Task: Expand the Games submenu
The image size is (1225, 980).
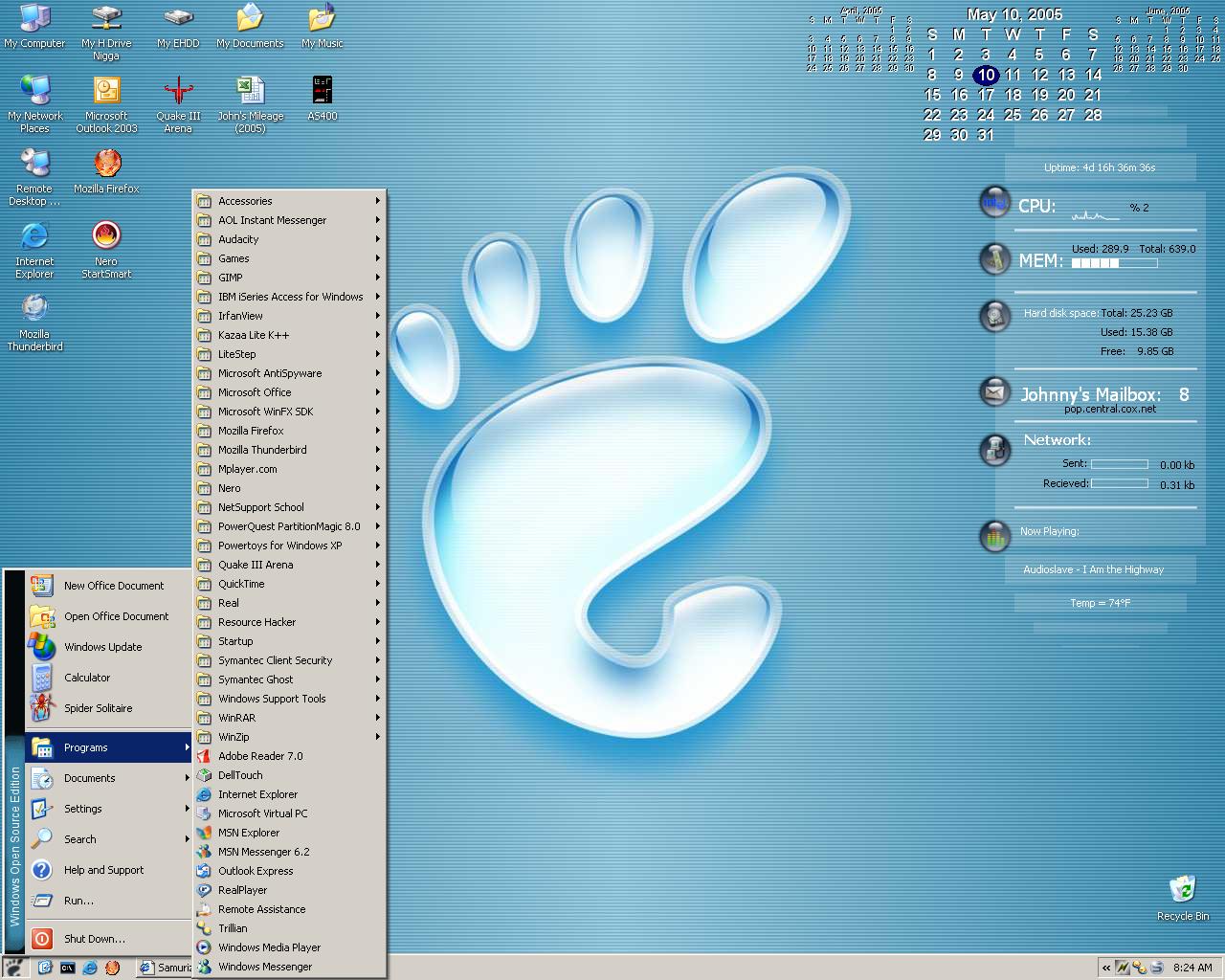Action: click(289, 258)
